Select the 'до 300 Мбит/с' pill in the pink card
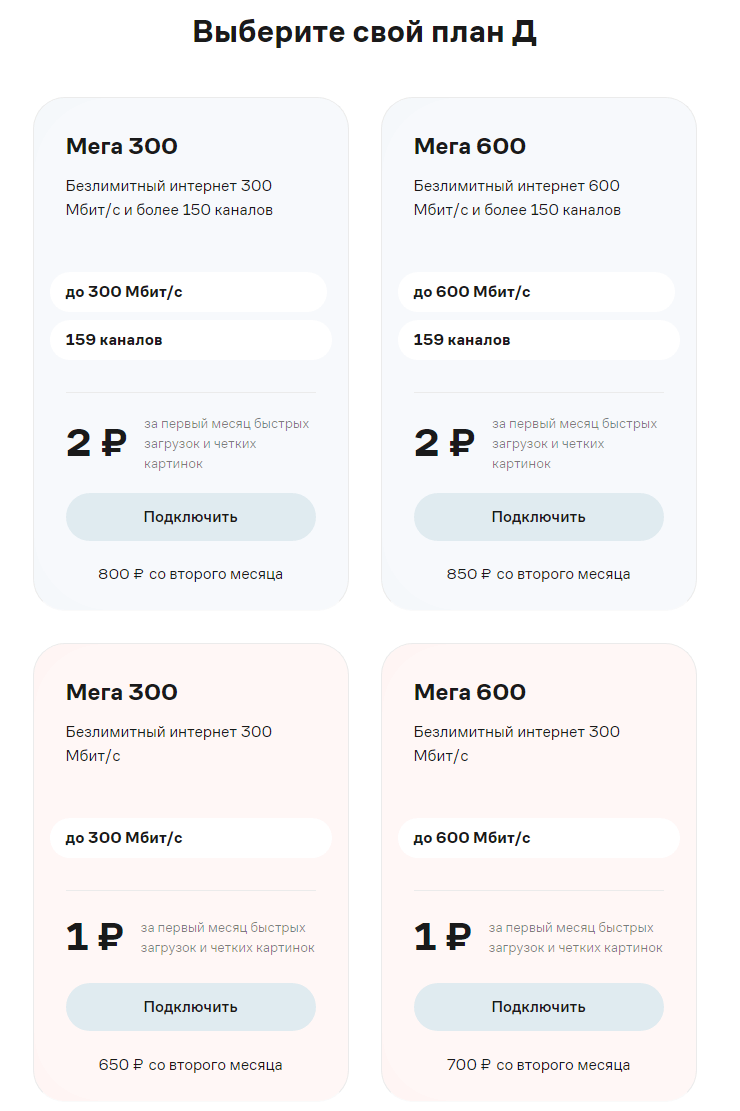The image size is (740, 1111). point(190,838)
